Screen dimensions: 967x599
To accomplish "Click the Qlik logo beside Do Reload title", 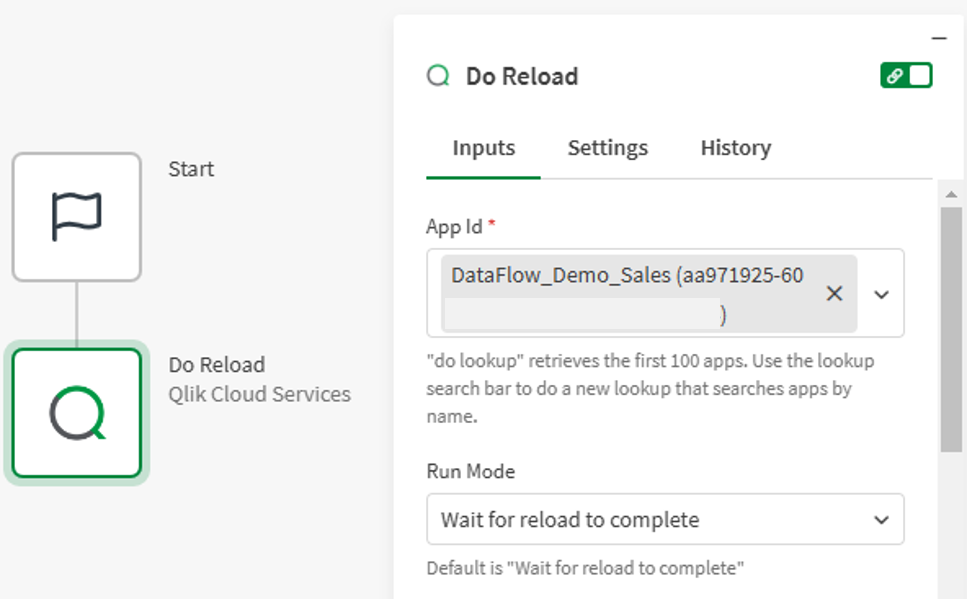I will pyautogui.click(x=437, y=75).
